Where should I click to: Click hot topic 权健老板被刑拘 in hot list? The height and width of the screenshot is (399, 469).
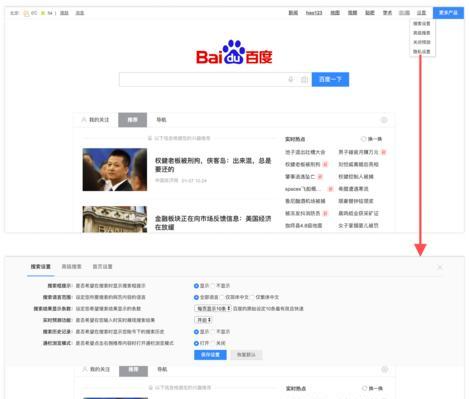click(x=303, y=164)
